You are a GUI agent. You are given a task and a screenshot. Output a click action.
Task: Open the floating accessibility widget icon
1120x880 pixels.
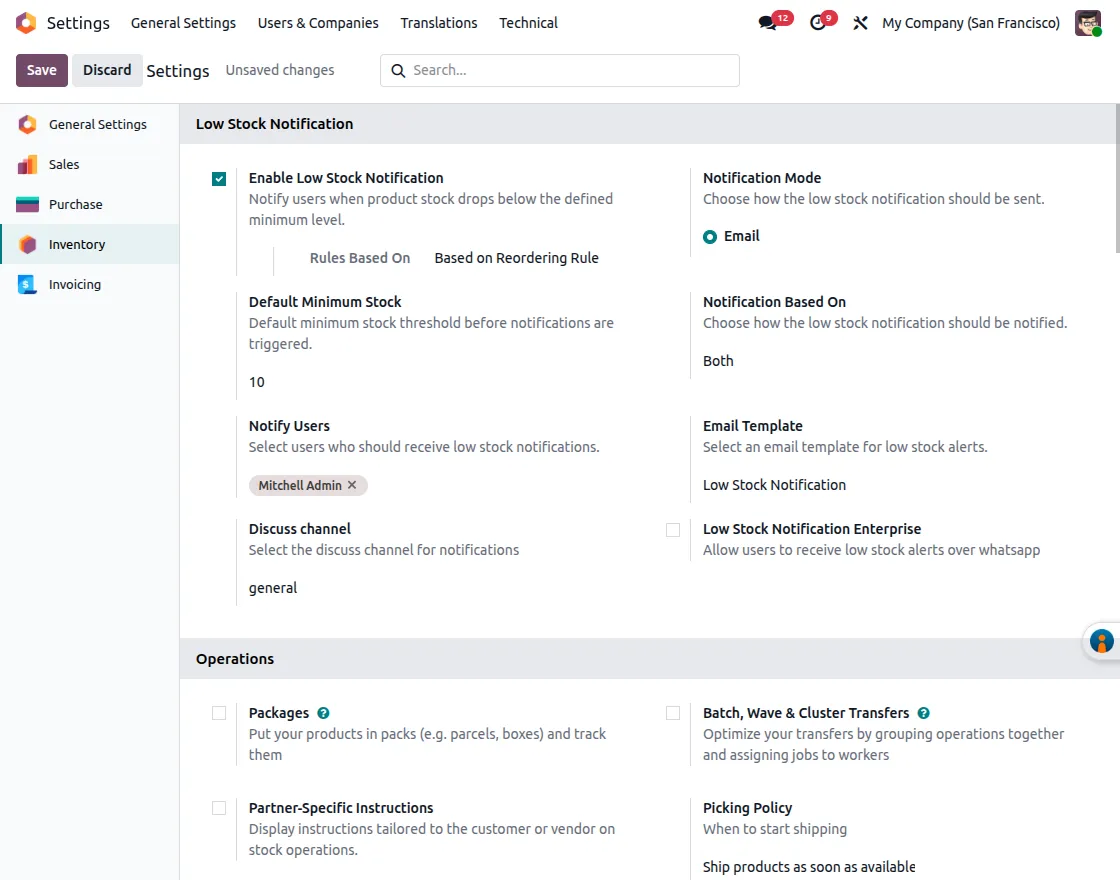pyautogui.click(x=1101, y=642)
